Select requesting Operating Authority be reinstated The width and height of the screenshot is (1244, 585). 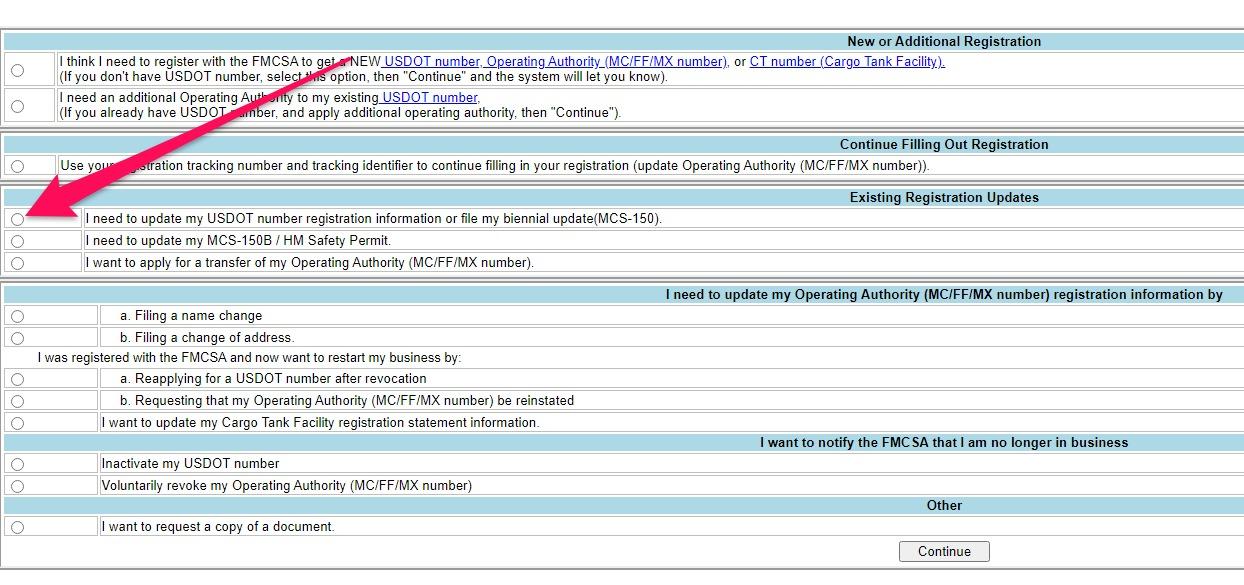coord(17,400)
